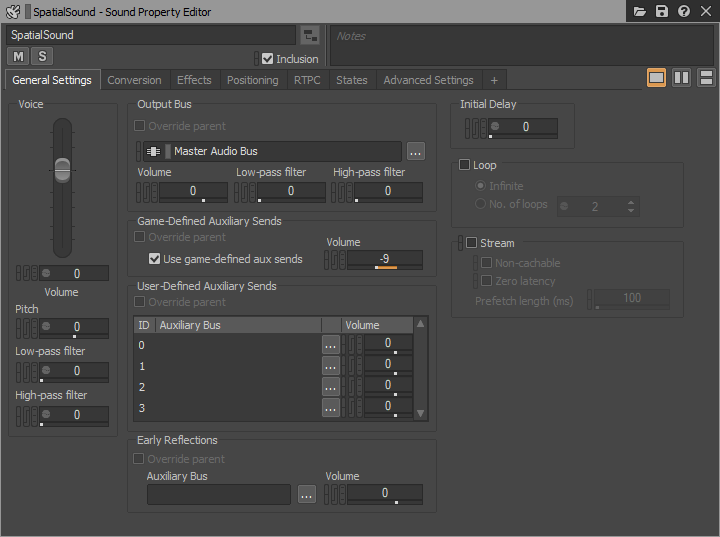This screenshot has height=537, width=720.
Task: Select Infinite loop radio button
Action: [x=480, y=186]
